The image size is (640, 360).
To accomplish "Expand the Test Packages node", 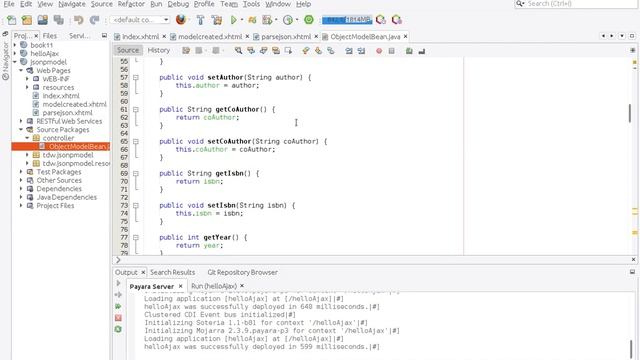I will [21, 171].
